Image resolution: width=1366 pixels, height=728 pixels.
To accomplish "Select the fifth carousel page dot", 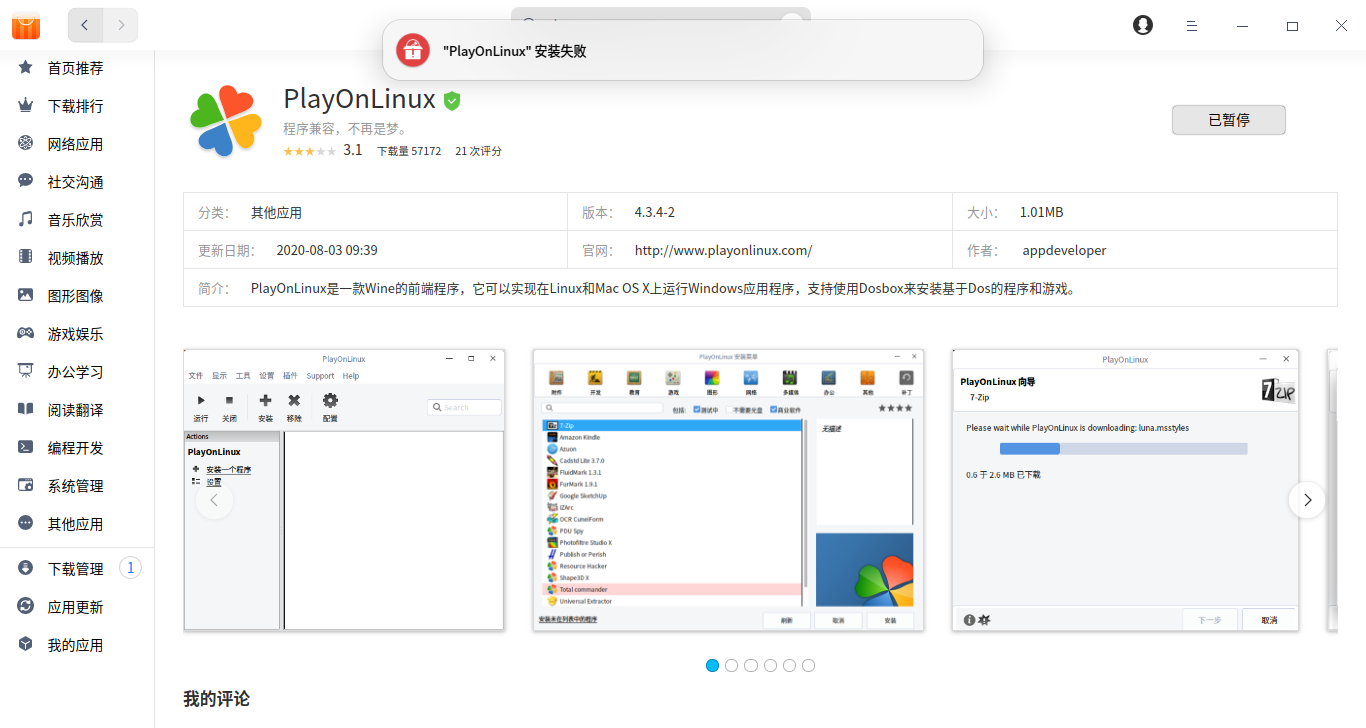I will click(x=789, y=665).
